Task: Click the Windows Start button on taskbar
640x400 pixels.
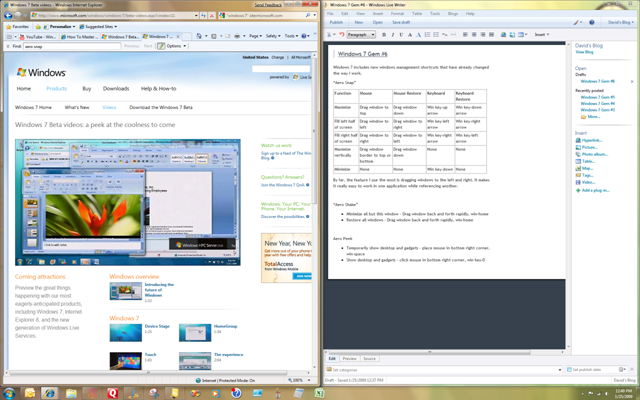Action: pos(9,391)
